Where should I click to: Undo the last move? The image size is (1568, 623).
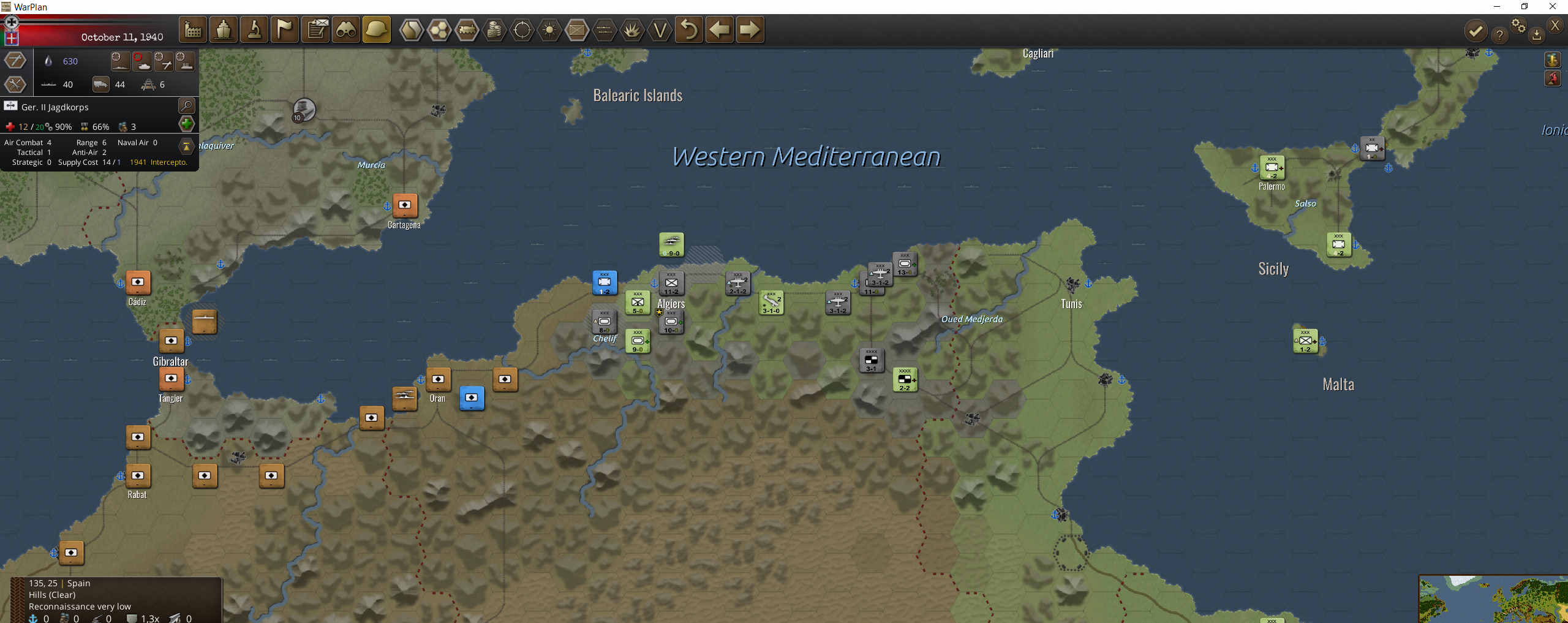[x=689, y=29]
